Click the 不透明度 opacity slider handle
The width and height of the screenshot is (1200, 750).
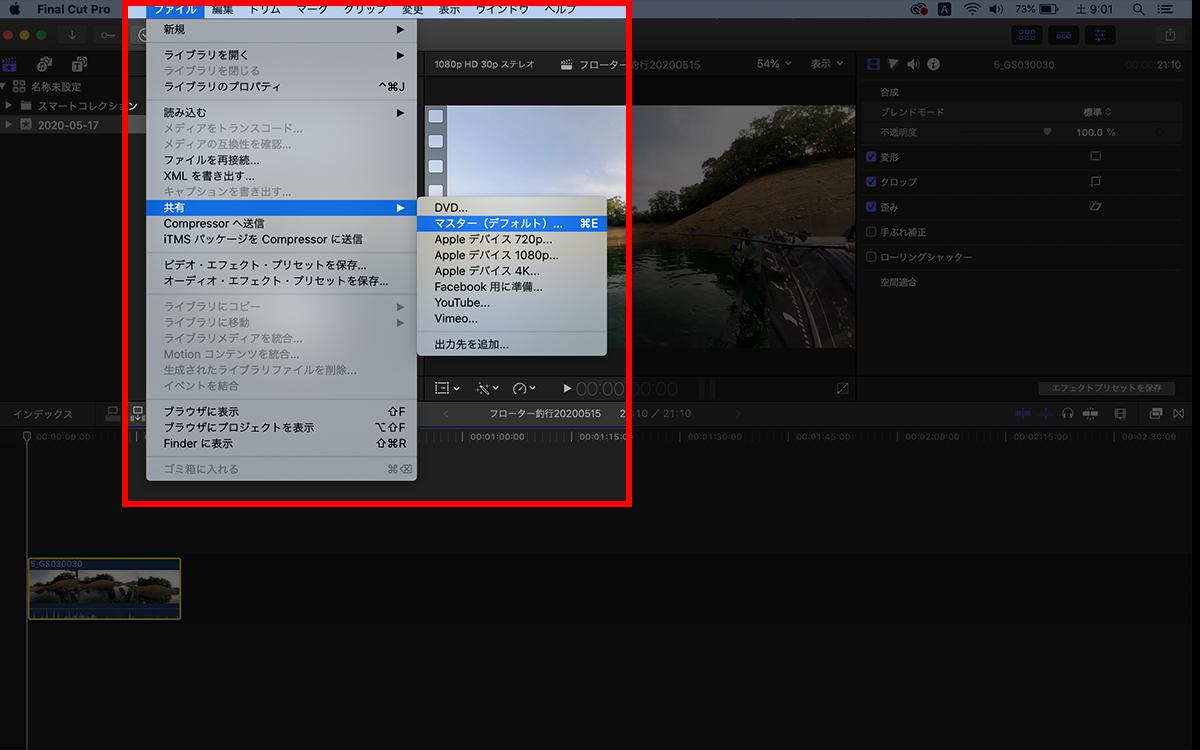click(x=1047, y=131)
